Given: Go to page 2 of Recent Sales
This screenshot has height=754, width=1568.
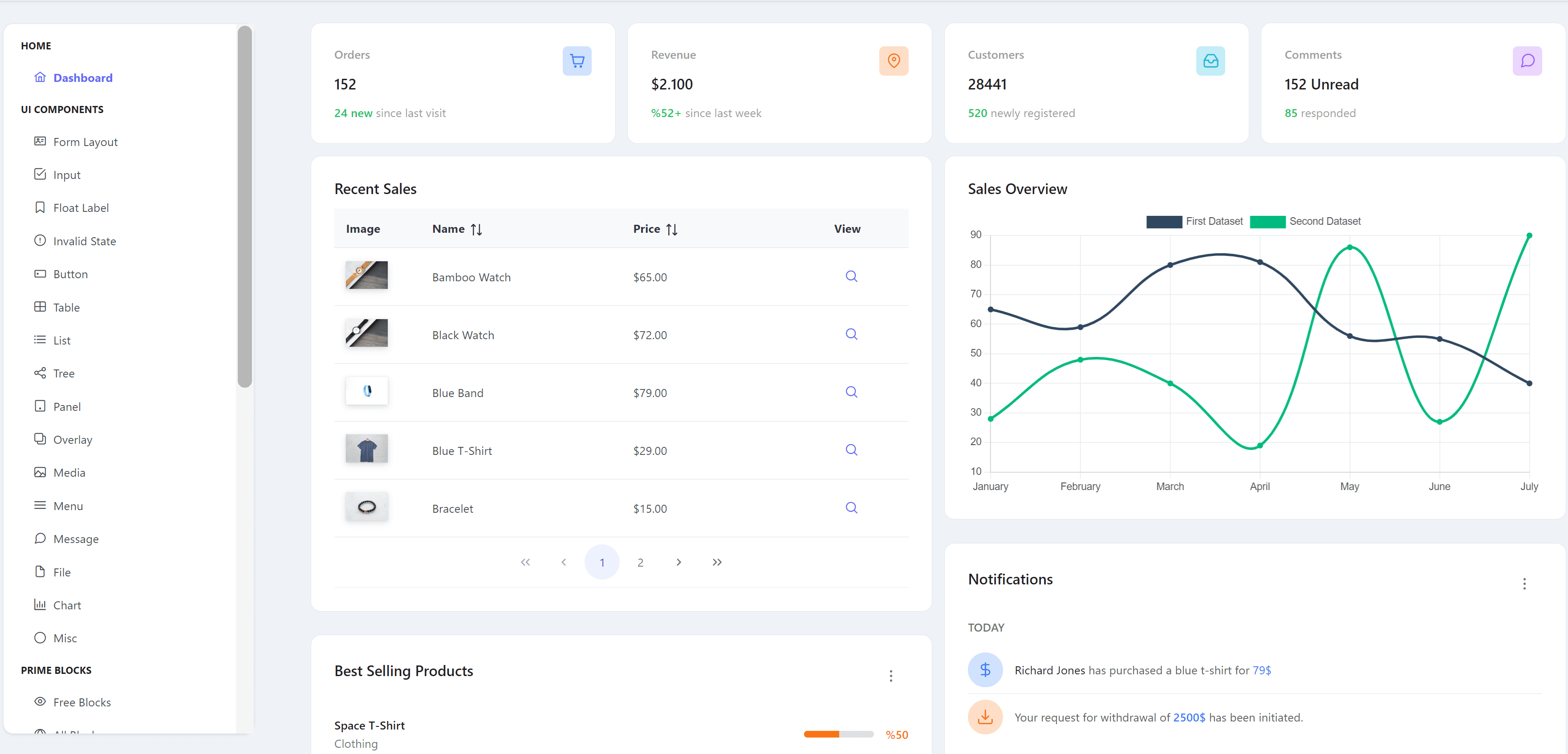Looking at the screenshot, I should tap(640, 562).
